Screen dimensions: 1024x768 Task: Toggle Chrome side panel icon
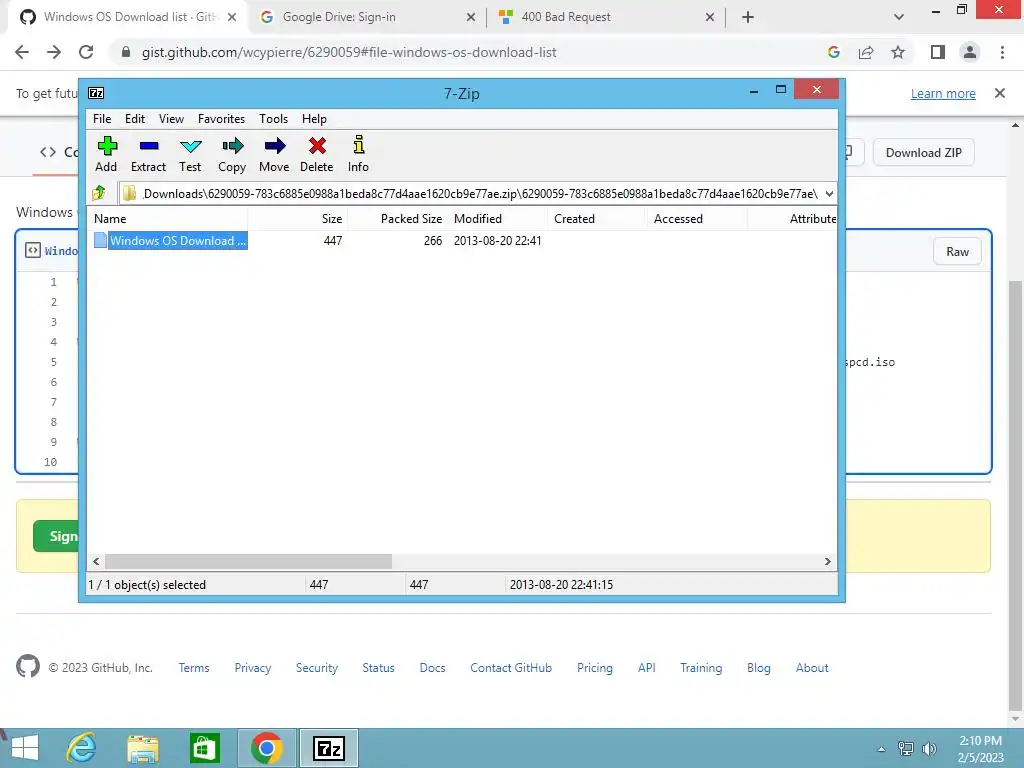pyautogui.click(x=938, y=52)
